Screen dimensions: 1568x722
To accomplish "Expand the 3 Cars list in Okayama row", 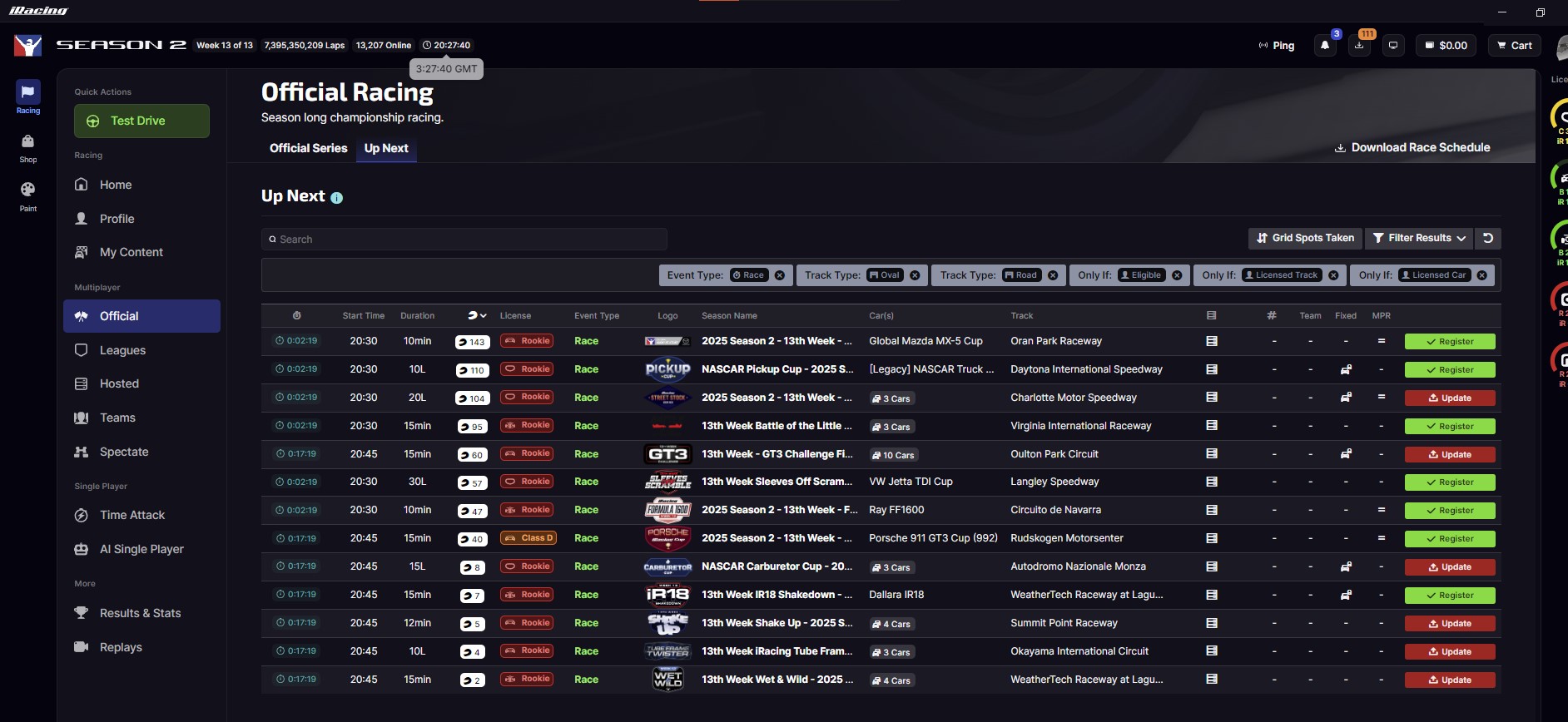I will point(891,652).
